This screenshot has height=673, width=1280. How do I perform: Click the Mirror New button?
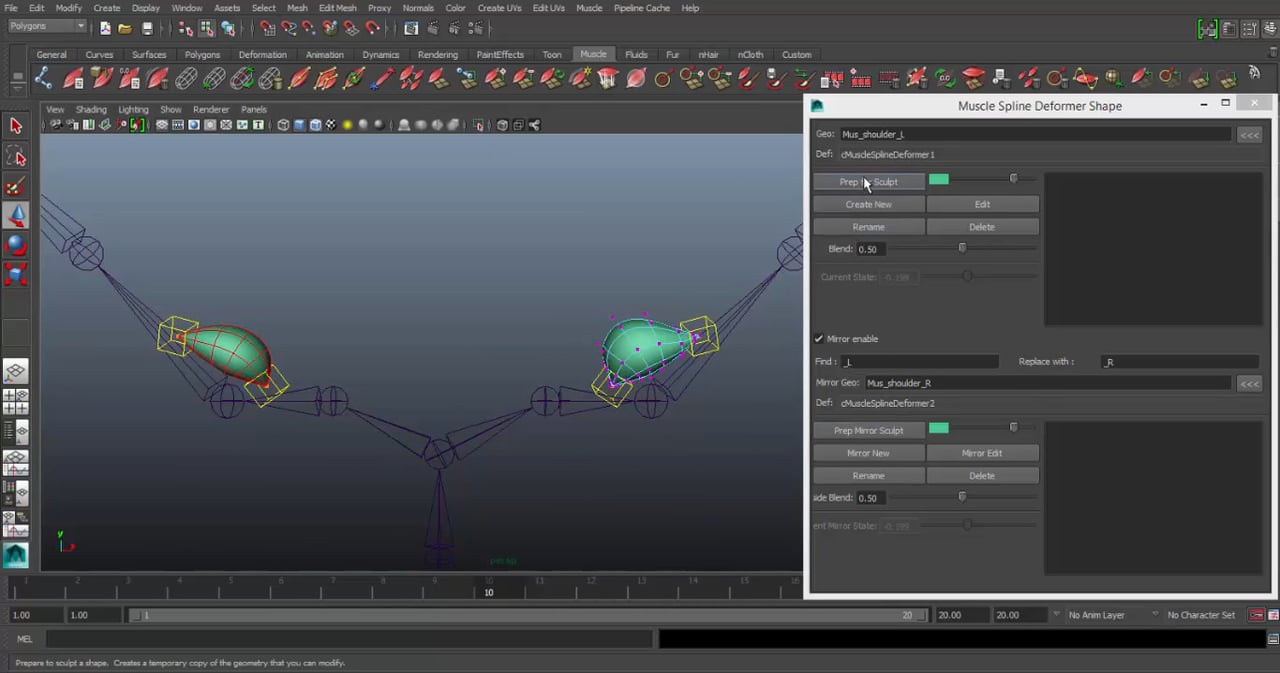(x=868, y=453)
